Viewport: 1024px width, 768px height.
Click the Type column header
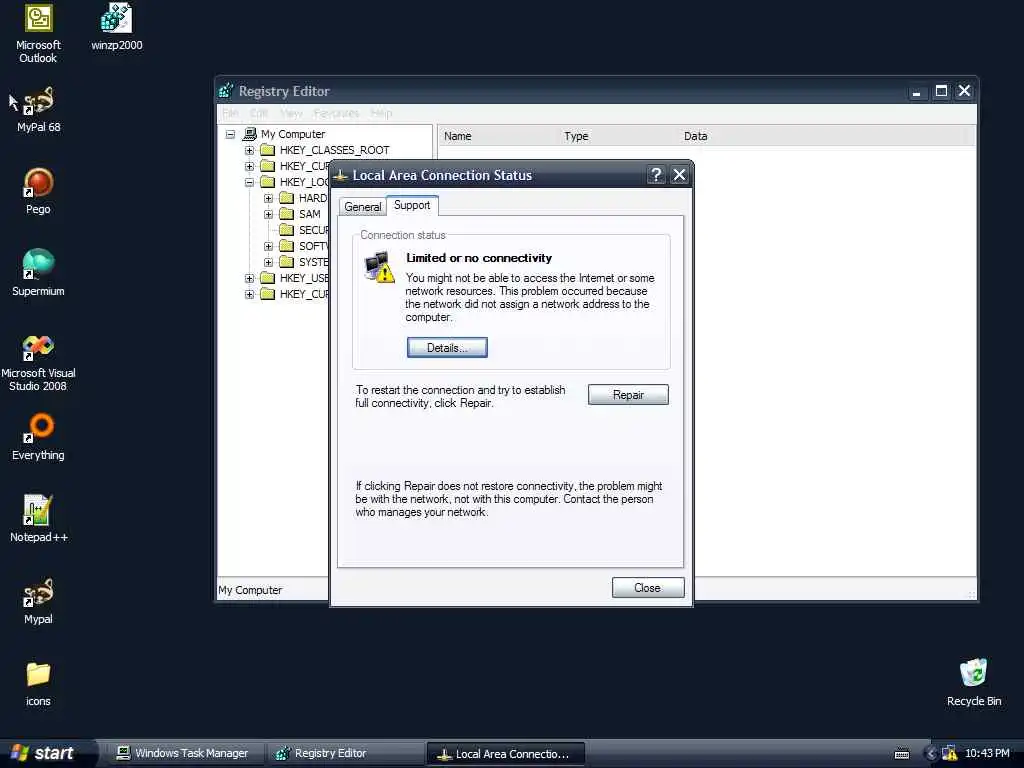[x=616, y=136]
